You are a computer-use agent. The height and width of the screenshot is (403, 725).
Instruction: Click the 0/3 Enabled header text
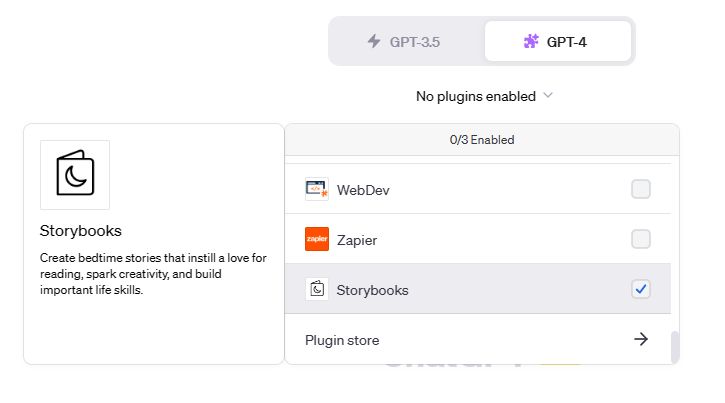482,140
